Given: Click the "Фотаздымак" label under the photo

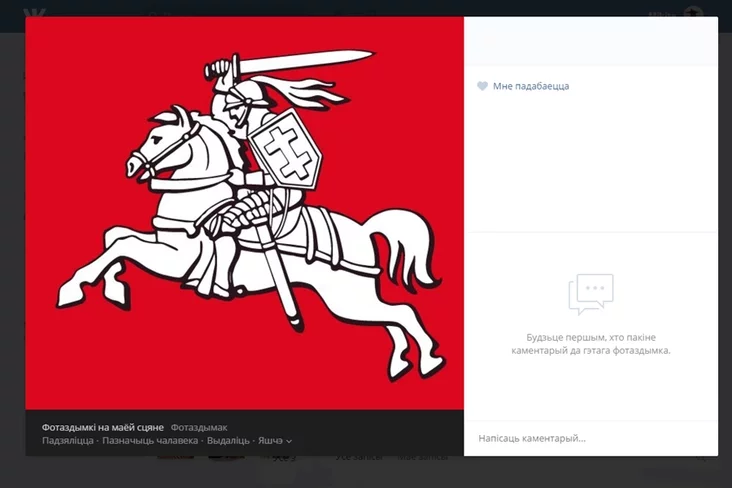Looking at the screenshot, I should click(199, 426).
